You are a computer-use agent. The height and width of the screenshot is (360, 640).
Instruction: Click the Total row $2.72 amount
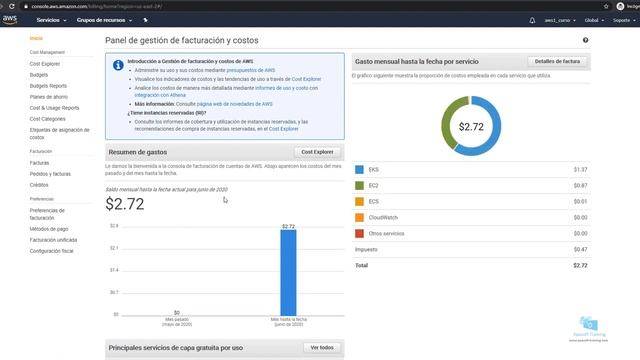coord(580,265)
